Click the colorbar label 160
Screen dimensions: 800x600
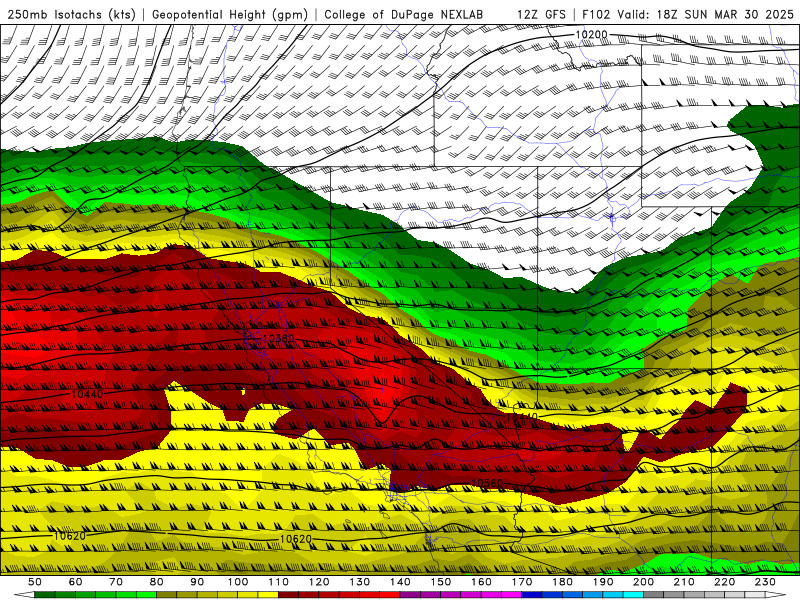[481, 582]
